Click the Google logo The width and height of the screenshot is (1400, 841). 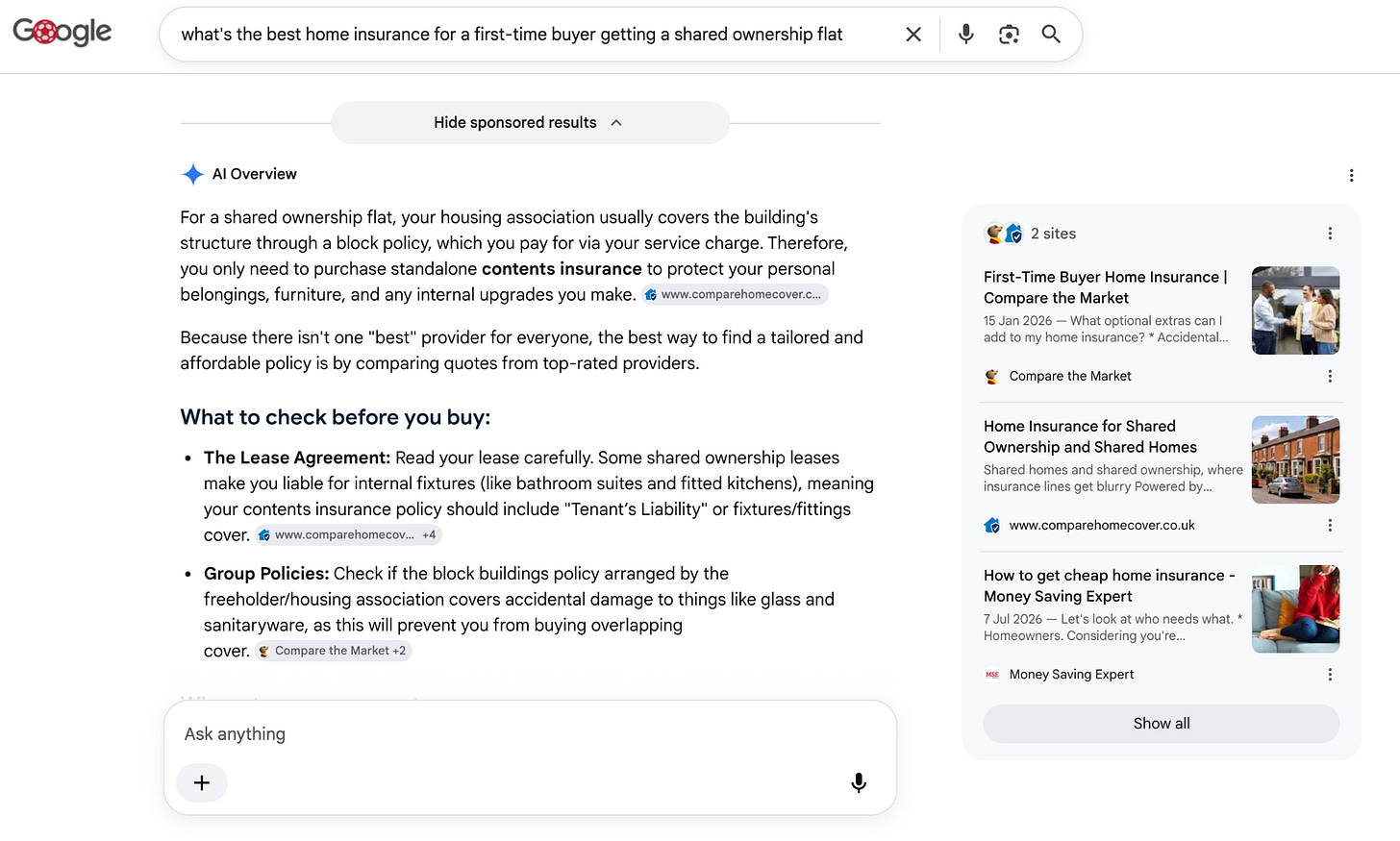[62, 33]
